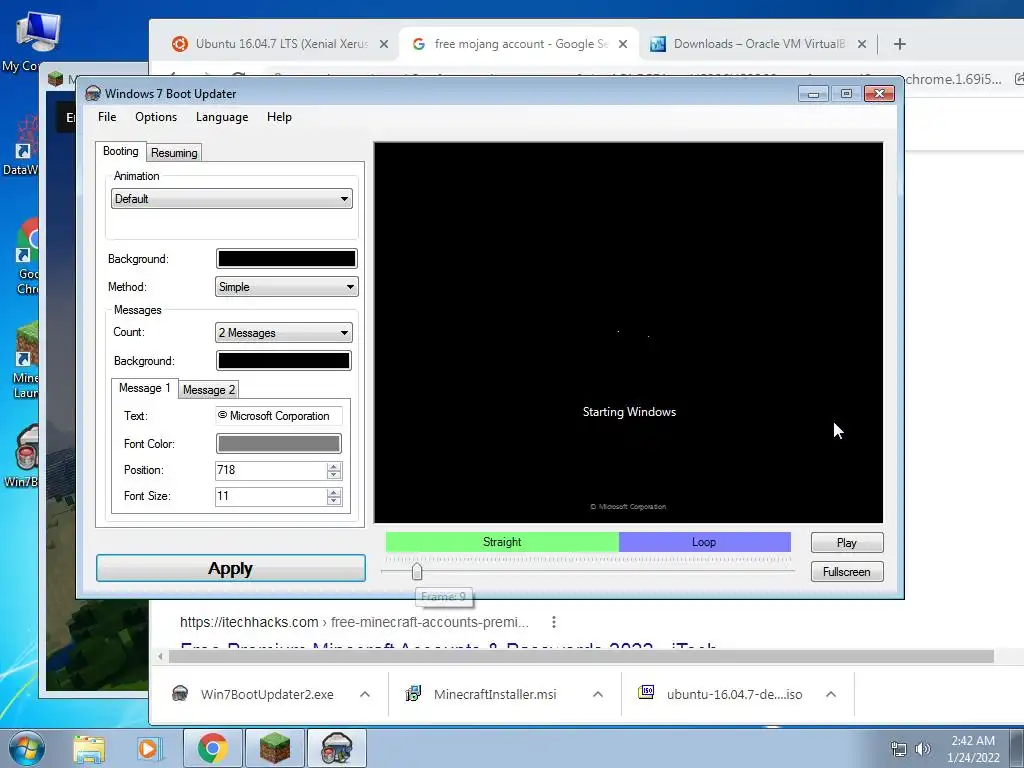Switch to Chrome via the taskbar
This screenshot has height=768, width=1024.
[212, 748]
